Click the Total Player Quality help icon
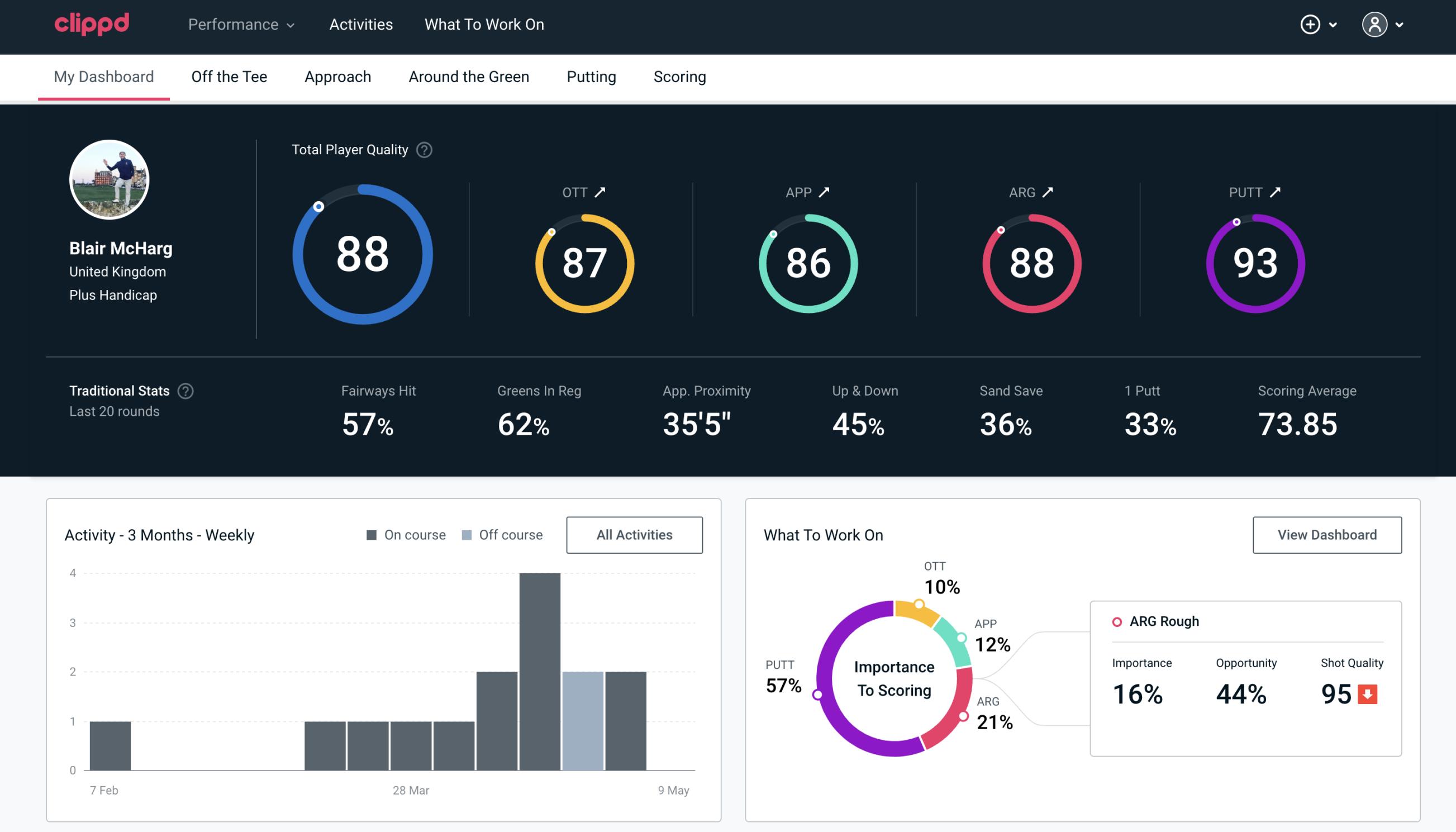1456x832 pixels. click(x=423, y=149)
